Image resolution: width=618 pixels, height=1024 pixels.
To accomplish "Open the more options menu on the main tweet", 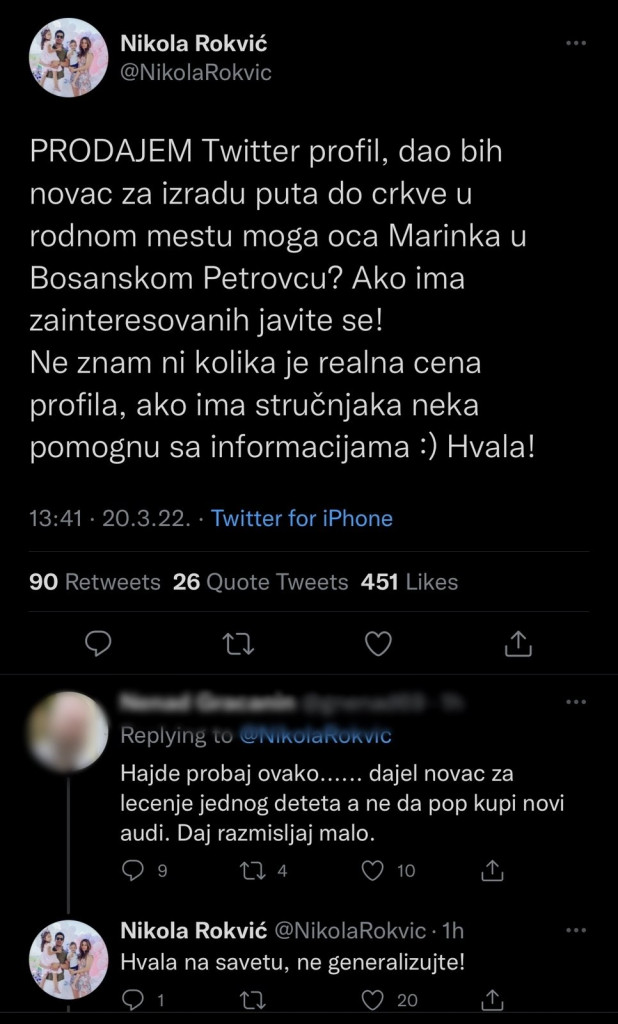I will click(575, 42).
